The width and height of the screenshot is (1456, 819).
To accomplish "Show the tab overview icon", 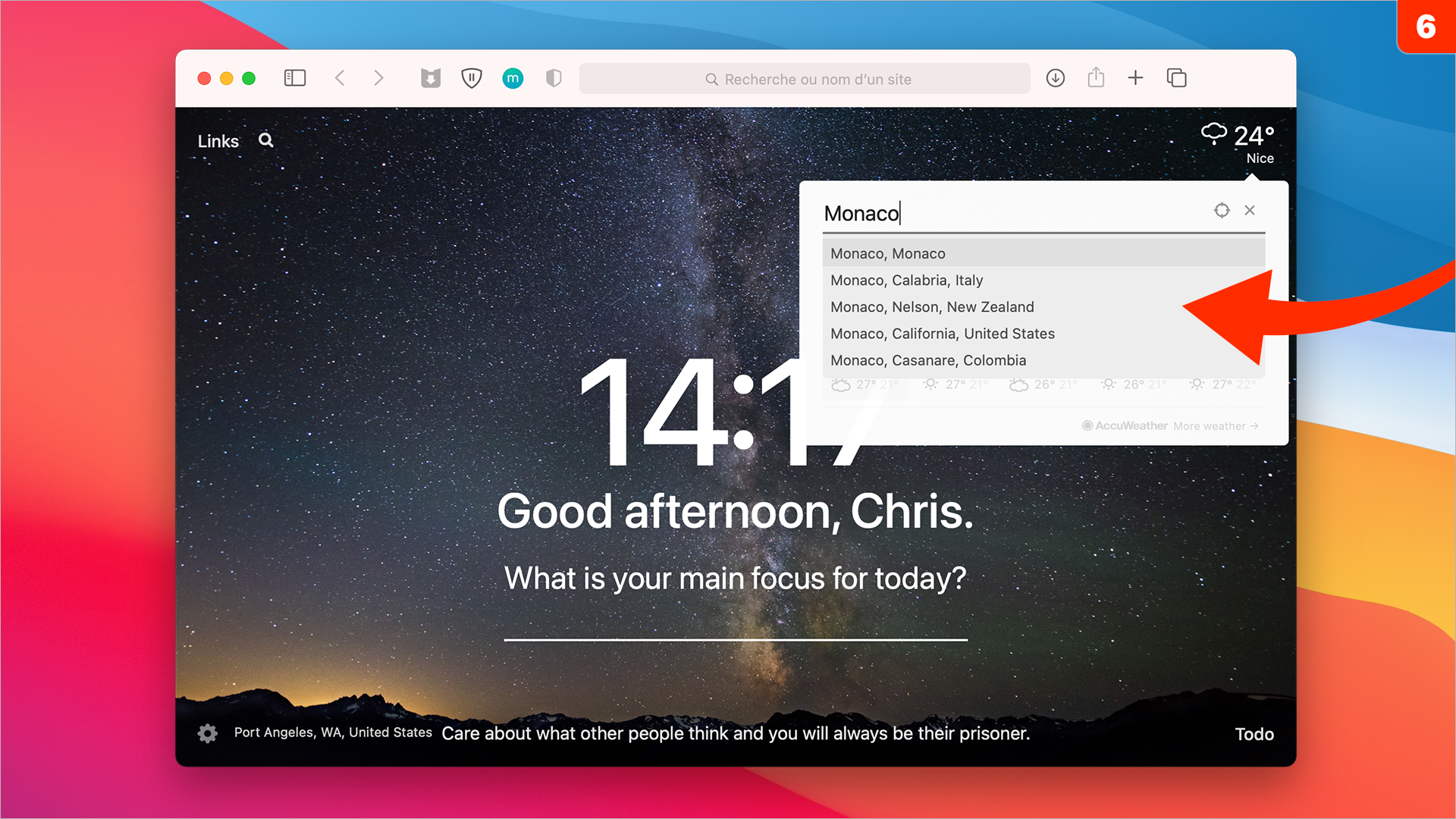I will click(x=1176, y=78).
